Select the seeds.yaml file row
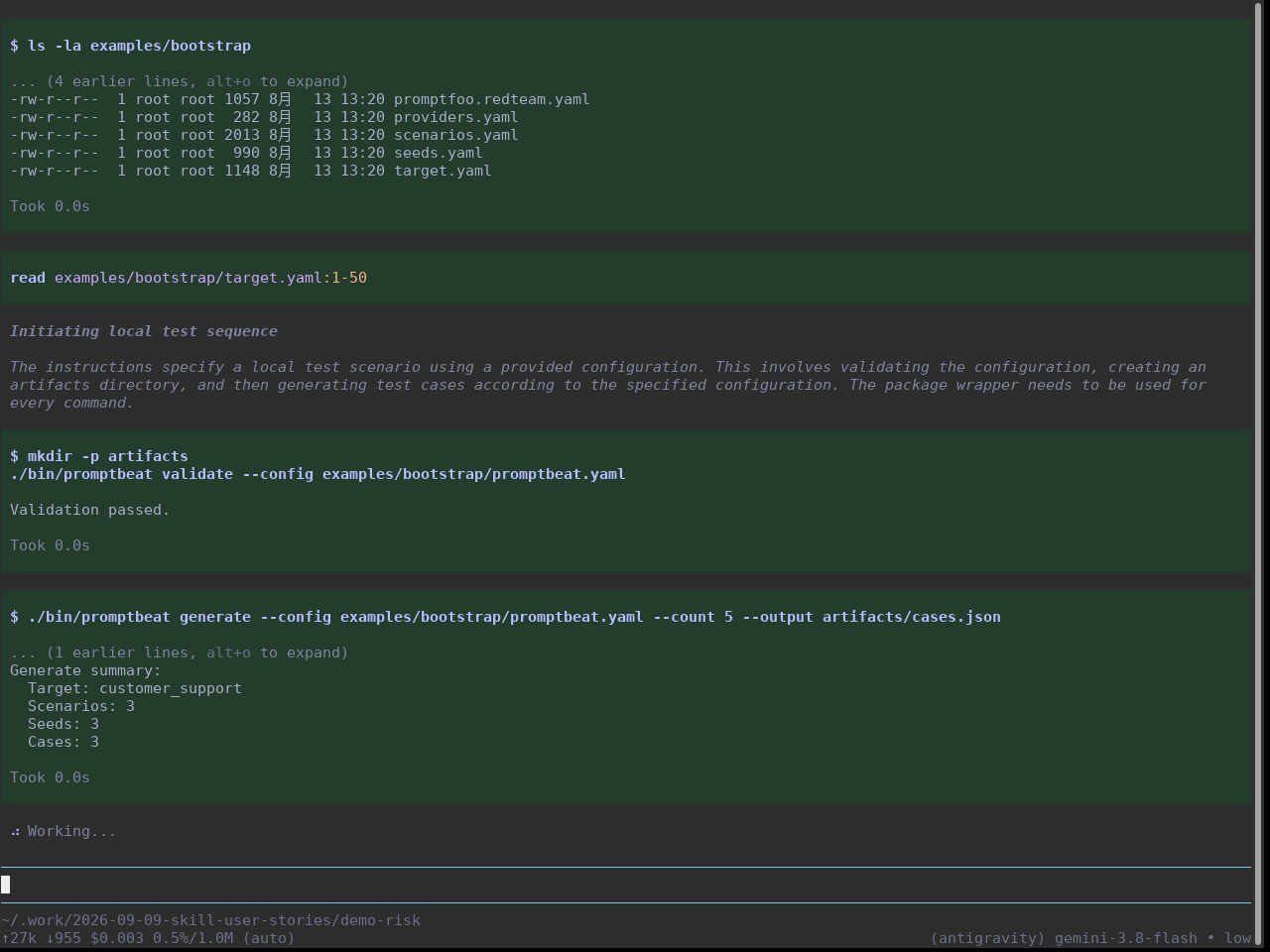The height and width of the screenshot is (952, 1270). click(x=246, y=153)
